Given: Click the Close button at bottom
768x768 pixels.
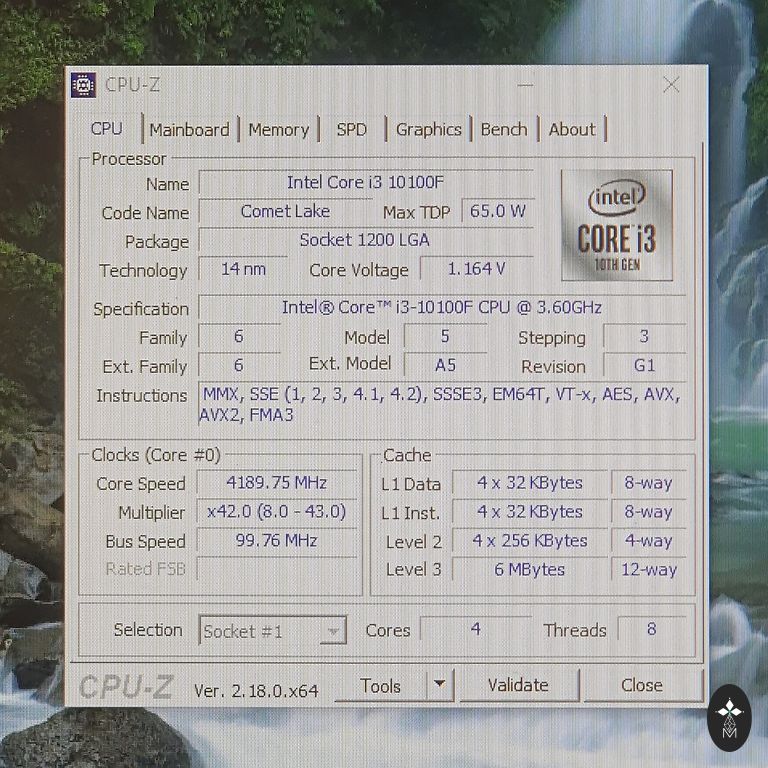Looking at the screenshot, I should pyautogui.click(x=641, y=686).
